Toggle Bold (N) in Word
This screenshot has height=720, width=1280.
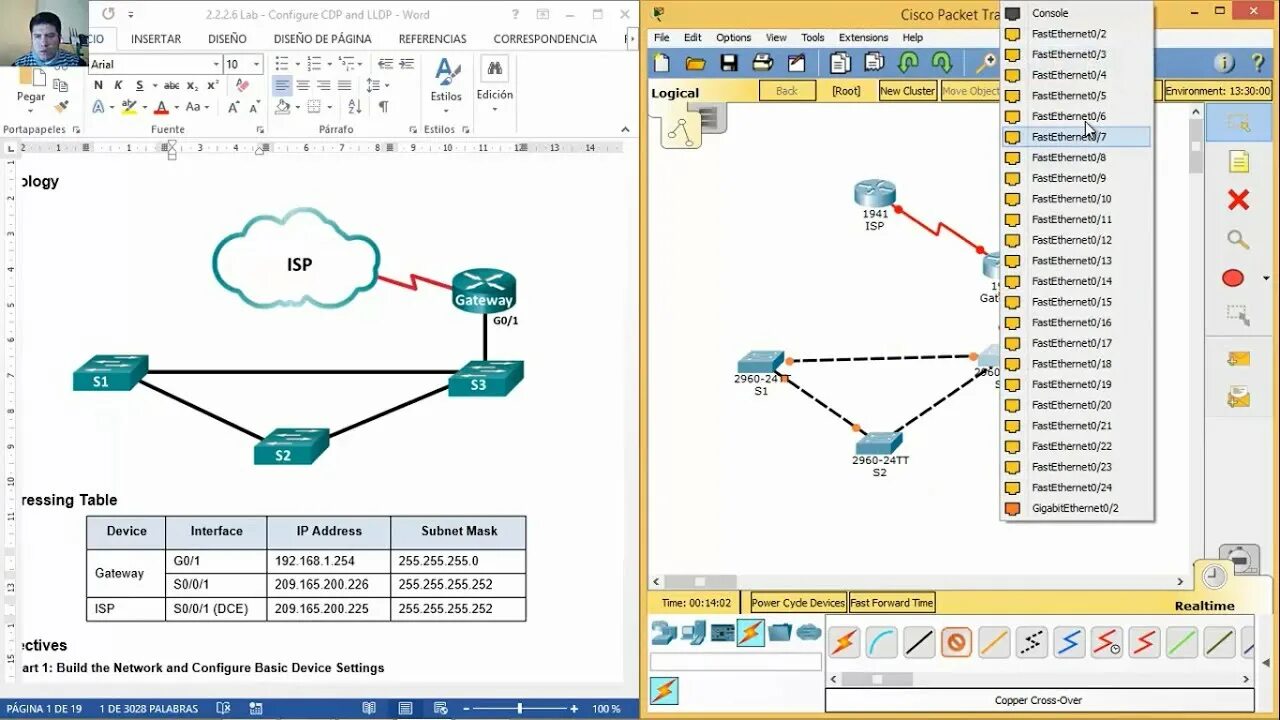pos(98,86)
